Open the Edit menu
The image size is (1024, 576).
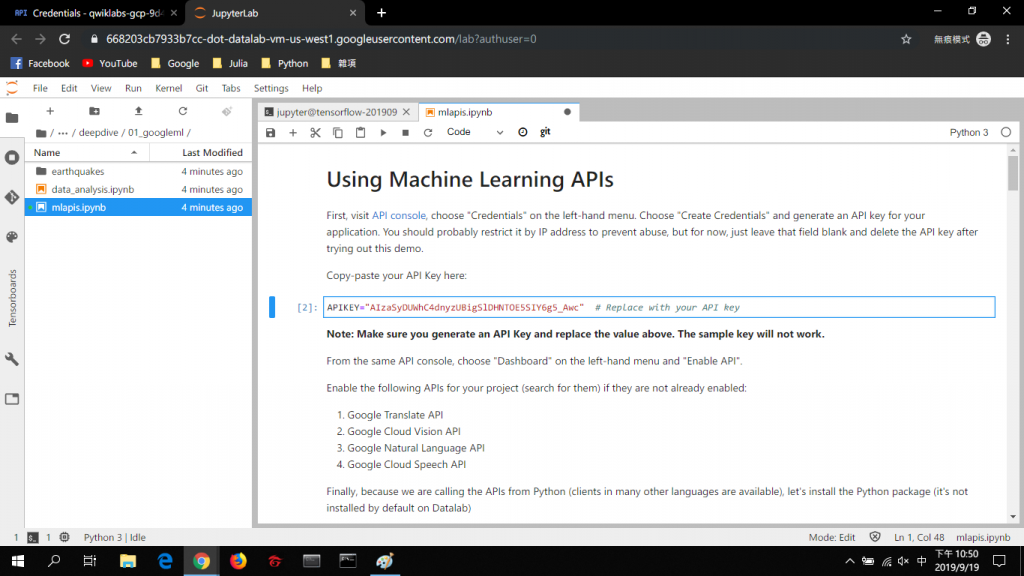coord(69,88)
